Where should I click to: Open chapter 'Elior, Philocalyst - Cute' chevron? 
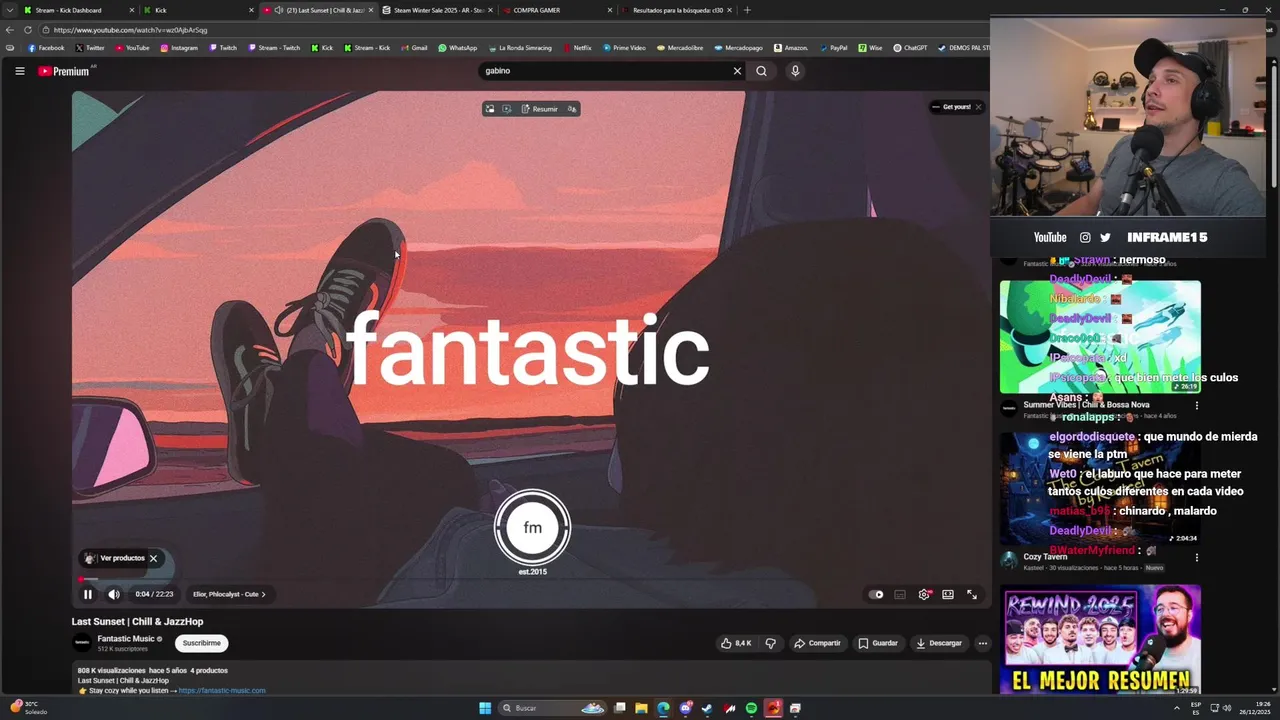click(x=264, y=594)
